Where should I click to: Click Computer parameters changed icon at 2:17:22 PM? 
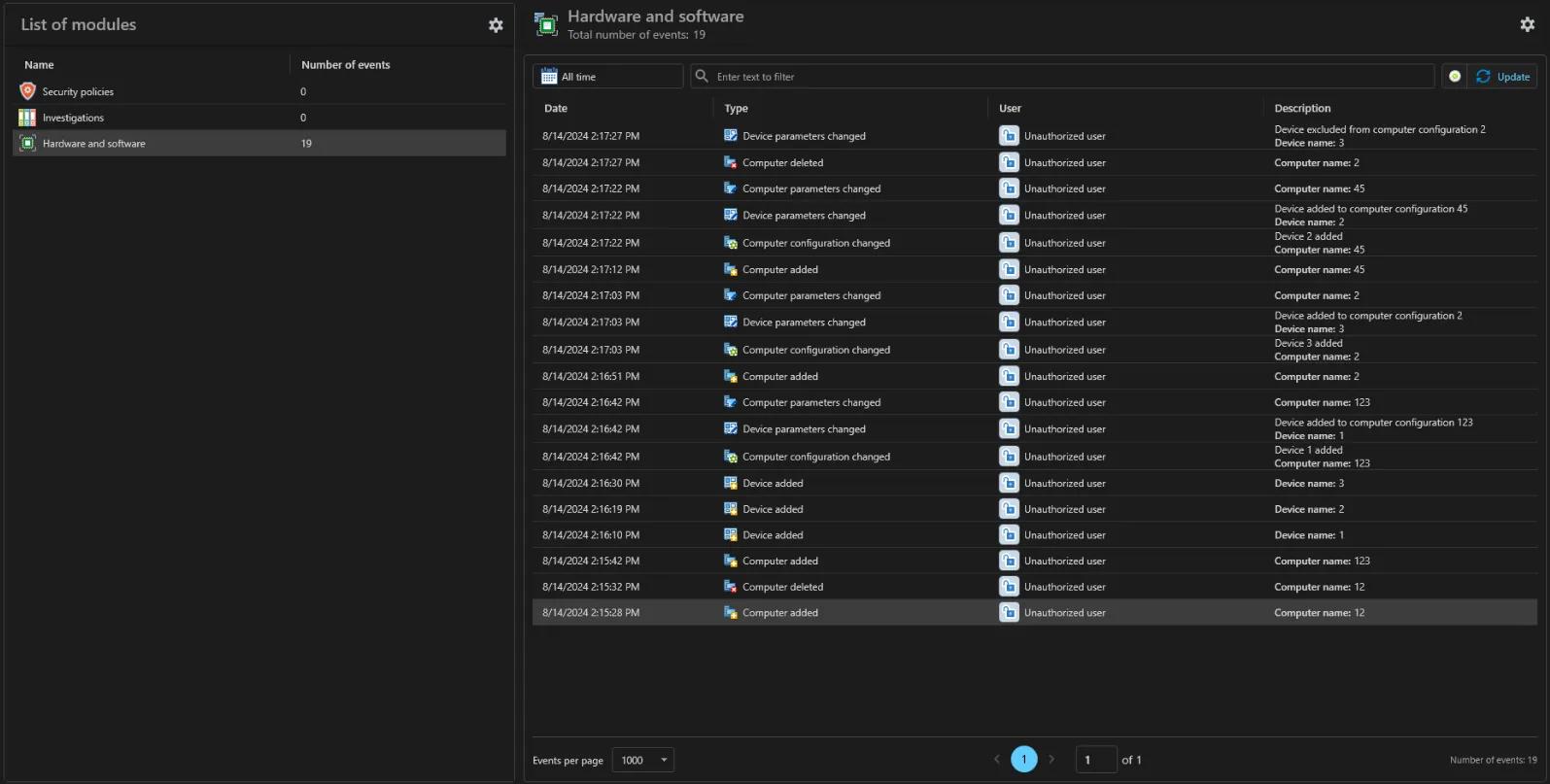(x=731, y=188)
